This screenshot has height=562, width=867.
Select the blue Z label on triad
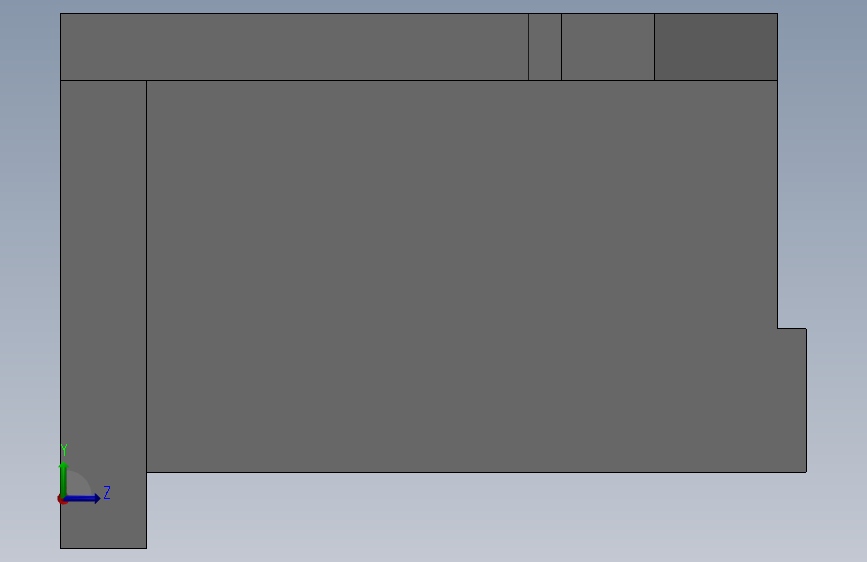point(107,492)
